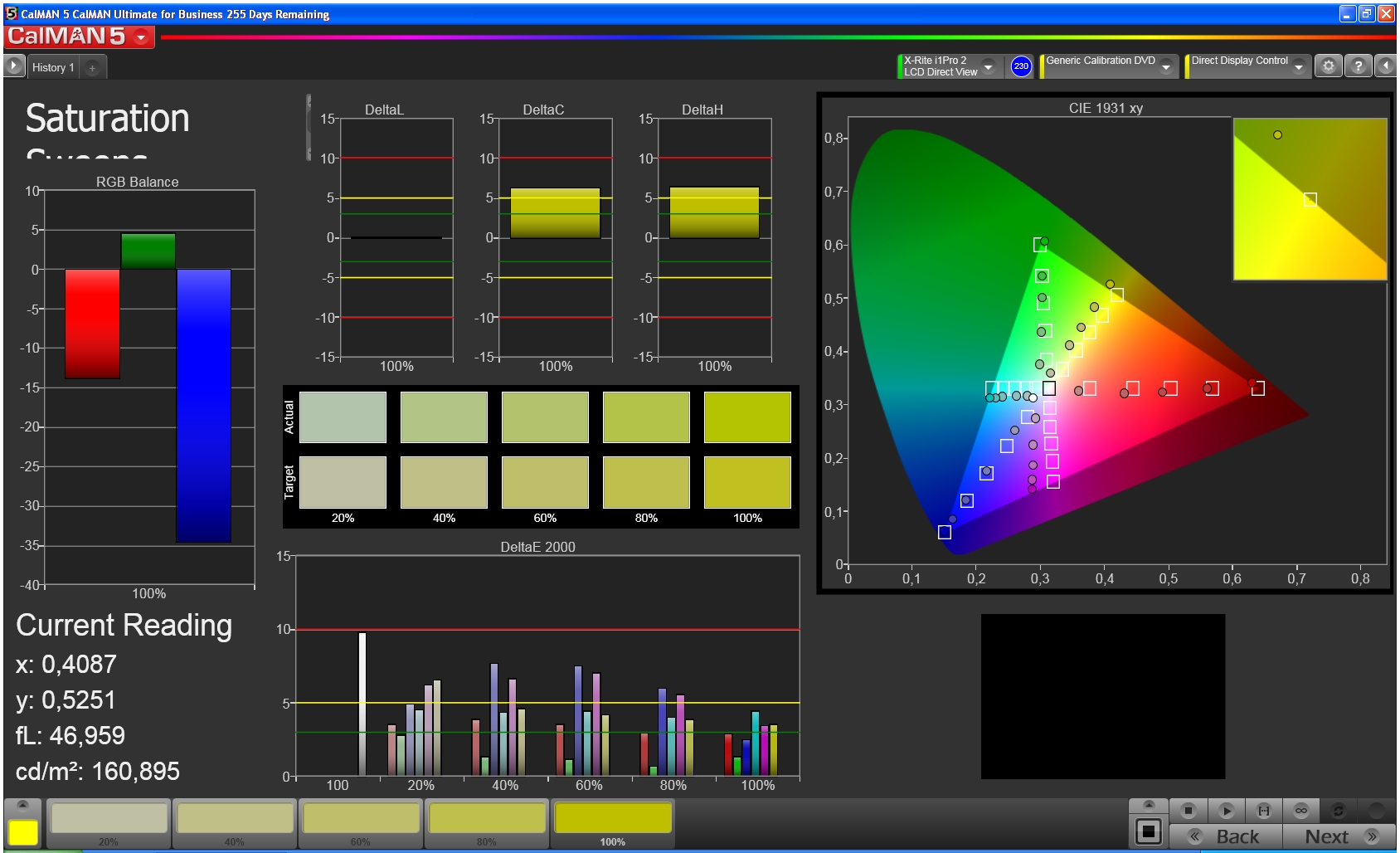Viewport: 1400px width, 853px height.
Task: Expand the color selector panel arrow
Action: pyautogui.click(x=22, y=806)
